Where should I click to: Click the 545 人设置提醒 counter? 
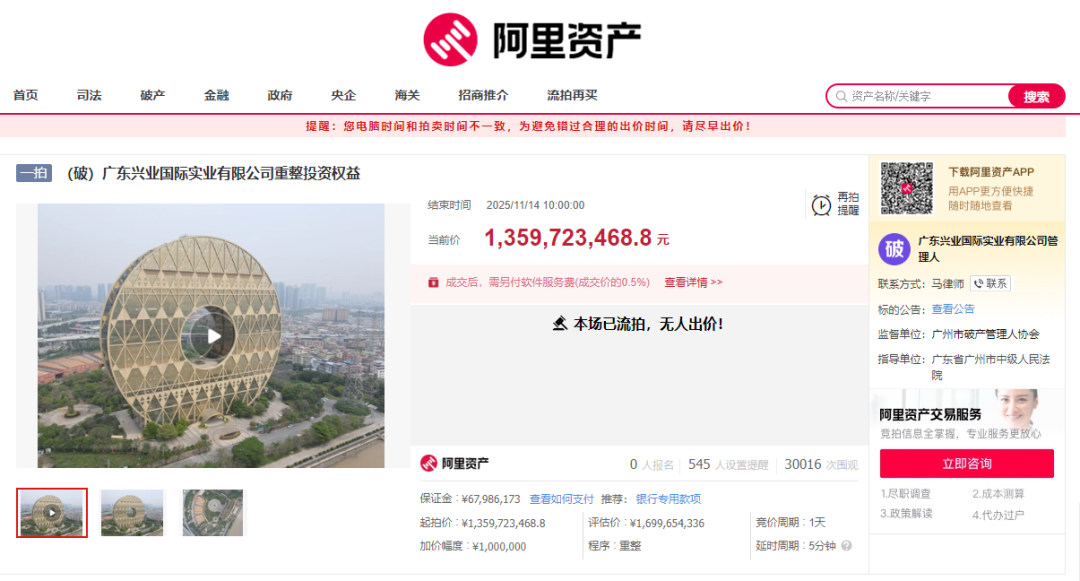pyautogui.click(x=727, y=465)
